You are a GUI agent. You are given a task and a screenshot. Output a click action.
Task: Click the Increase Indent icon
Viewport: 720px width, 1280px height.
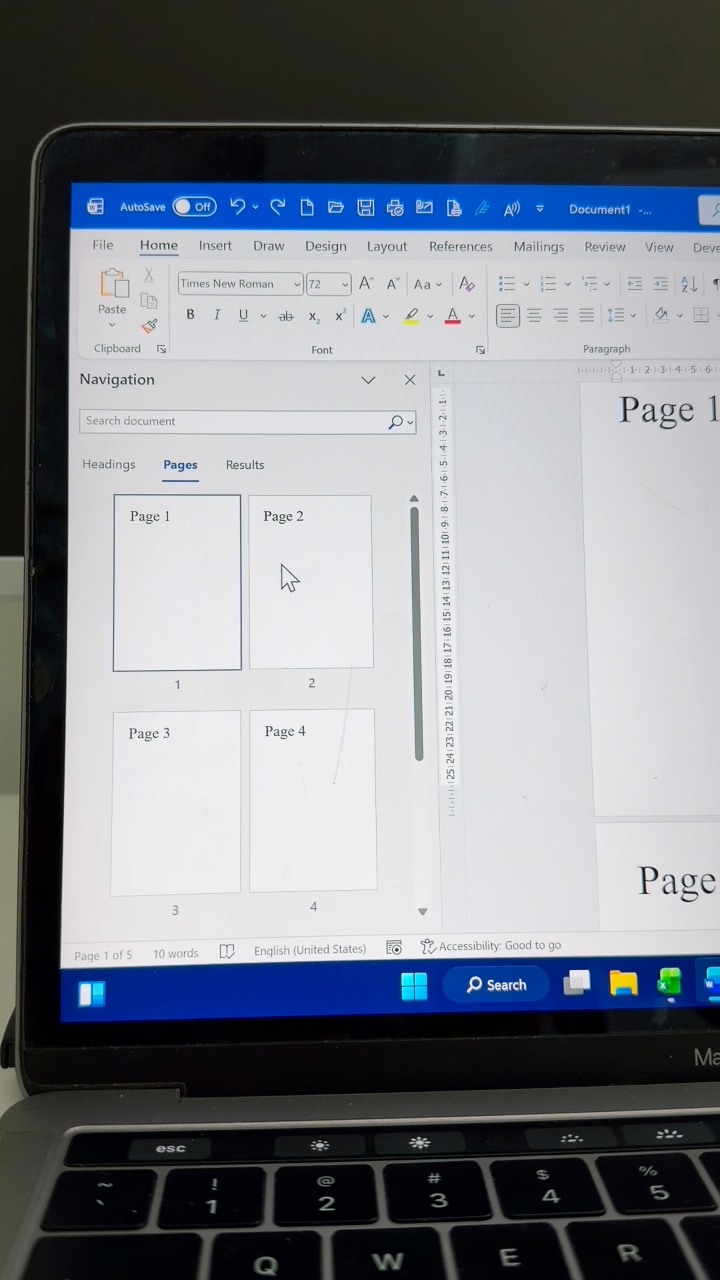click(x=660, y=285)
